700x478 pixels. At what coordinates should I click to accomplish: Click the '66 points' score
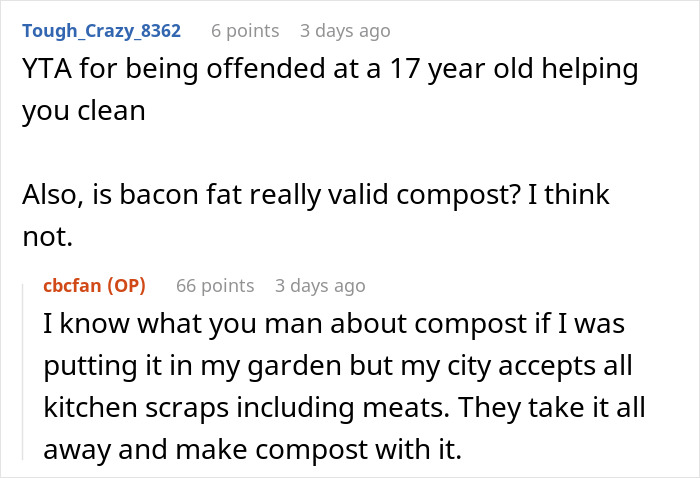click(215, 285)
